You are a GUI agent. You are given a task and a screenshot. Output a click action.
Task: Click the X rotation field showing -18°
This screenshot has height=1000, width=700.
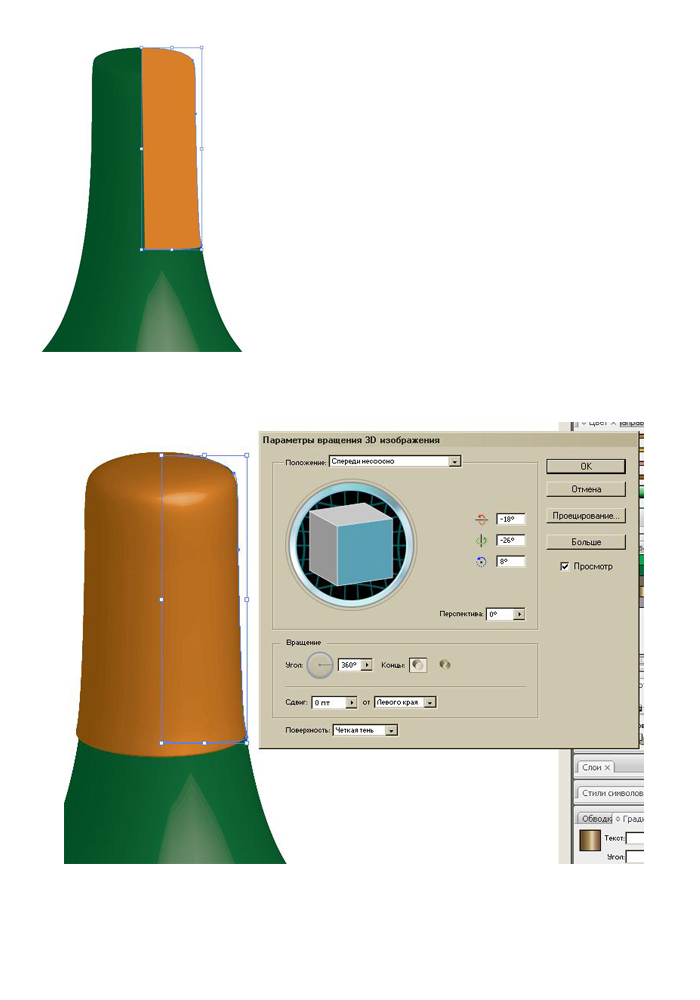click(510, 520)
